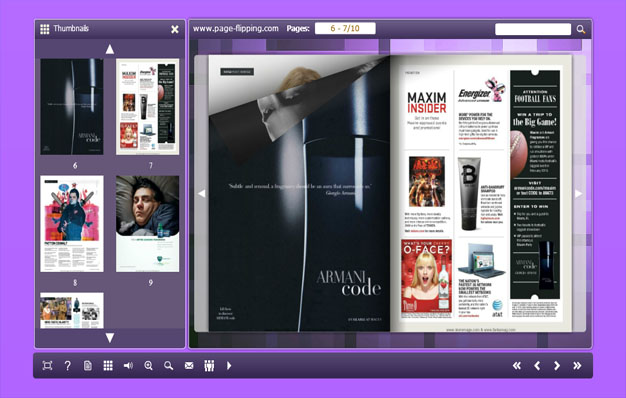626x398 pixels.
Task: Click the document page icon in bottom toolbar
Action: 88,365
